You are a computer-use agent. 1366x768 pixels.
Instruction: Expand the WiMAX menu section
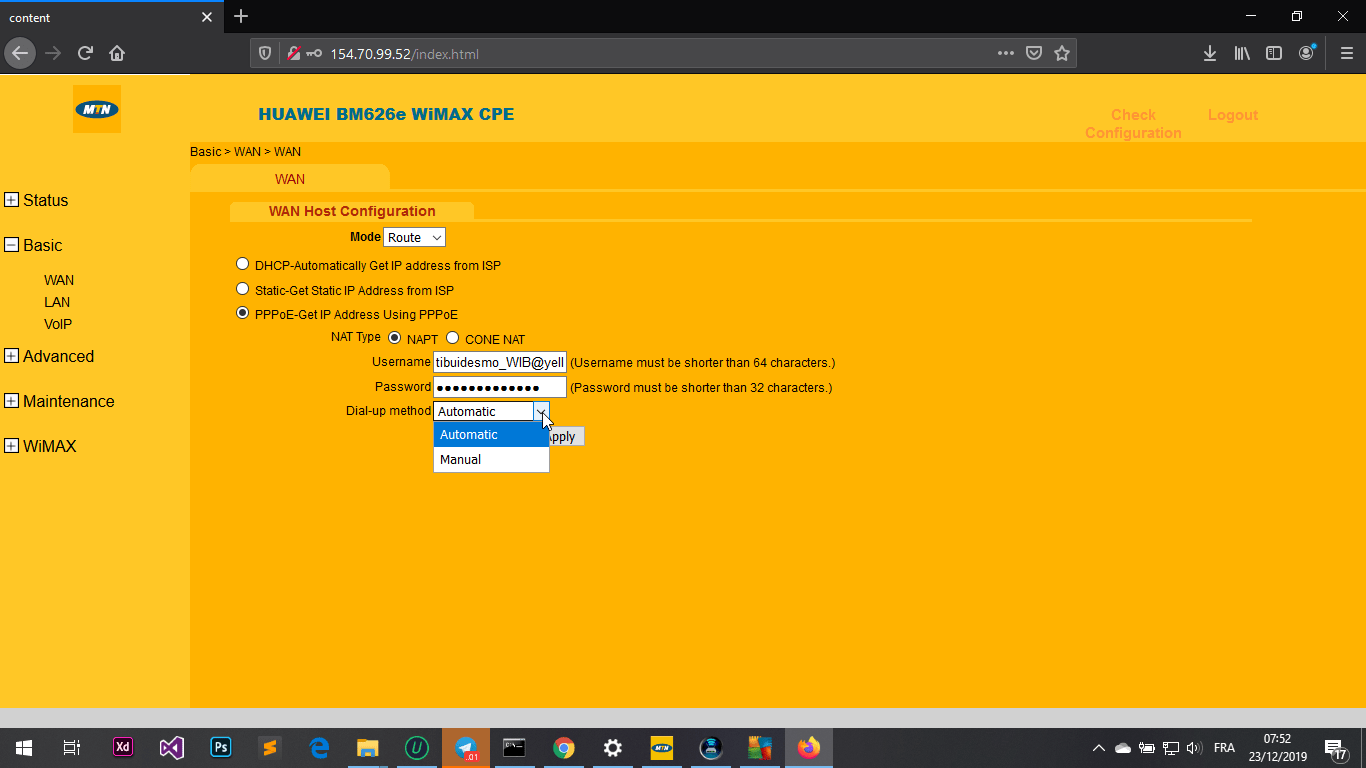tap(12, 446)
